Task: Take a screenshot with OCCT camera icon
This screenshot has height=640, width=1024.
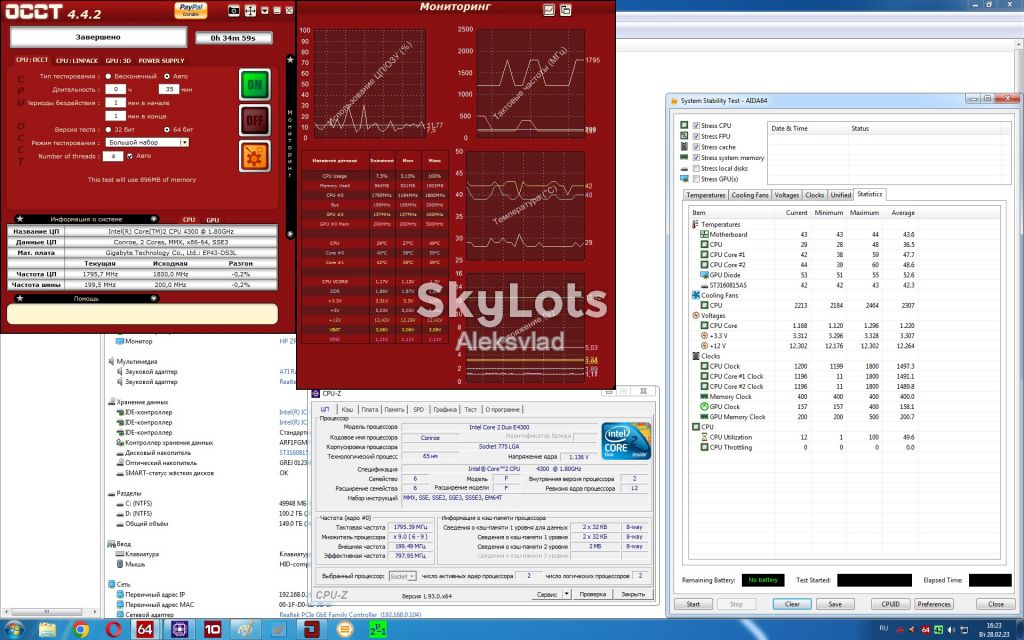Action: (234, 10)
